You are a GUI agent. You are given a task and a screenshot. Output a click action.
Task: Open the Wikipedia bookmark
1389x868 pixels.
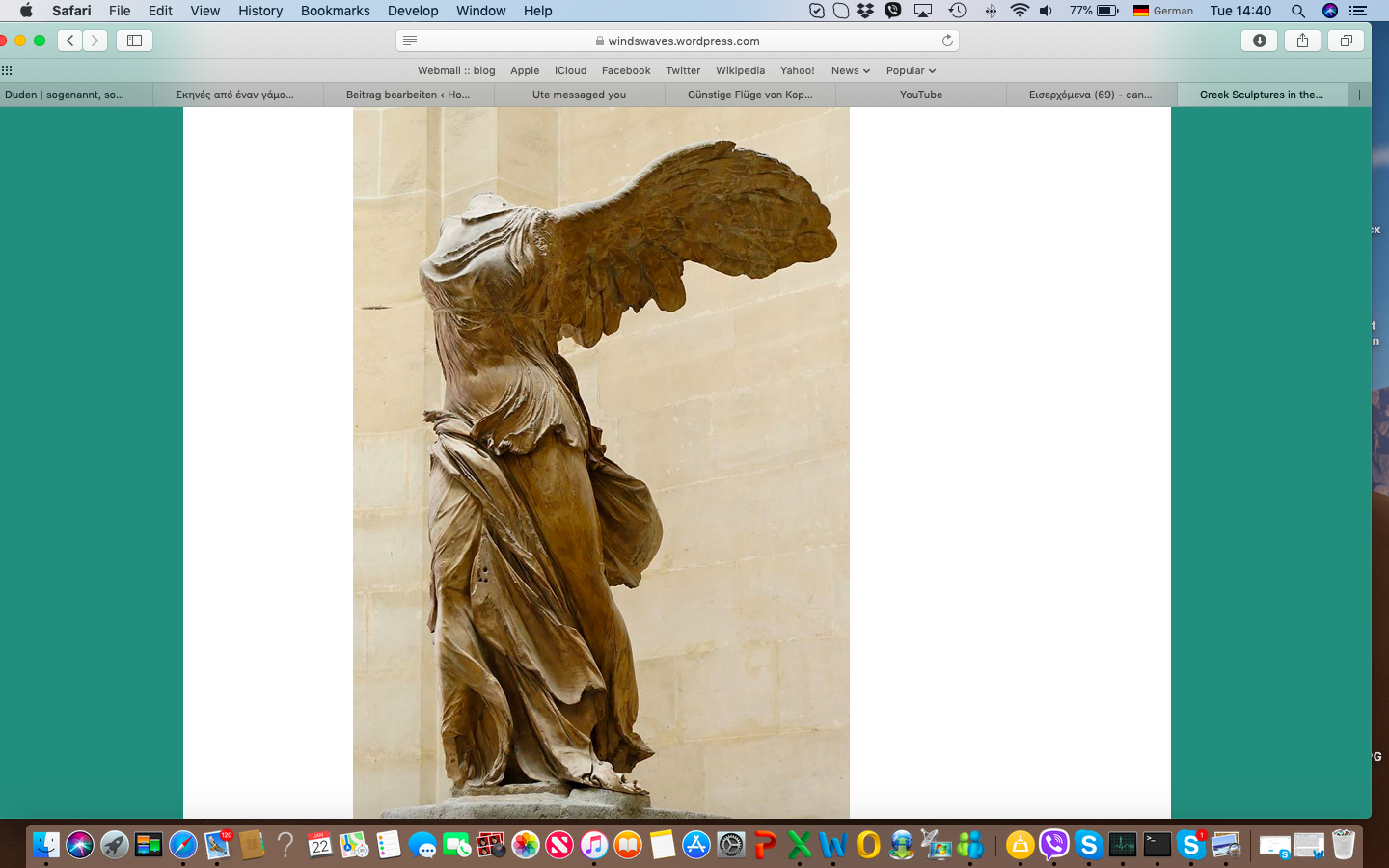click(x=740, y=70)
